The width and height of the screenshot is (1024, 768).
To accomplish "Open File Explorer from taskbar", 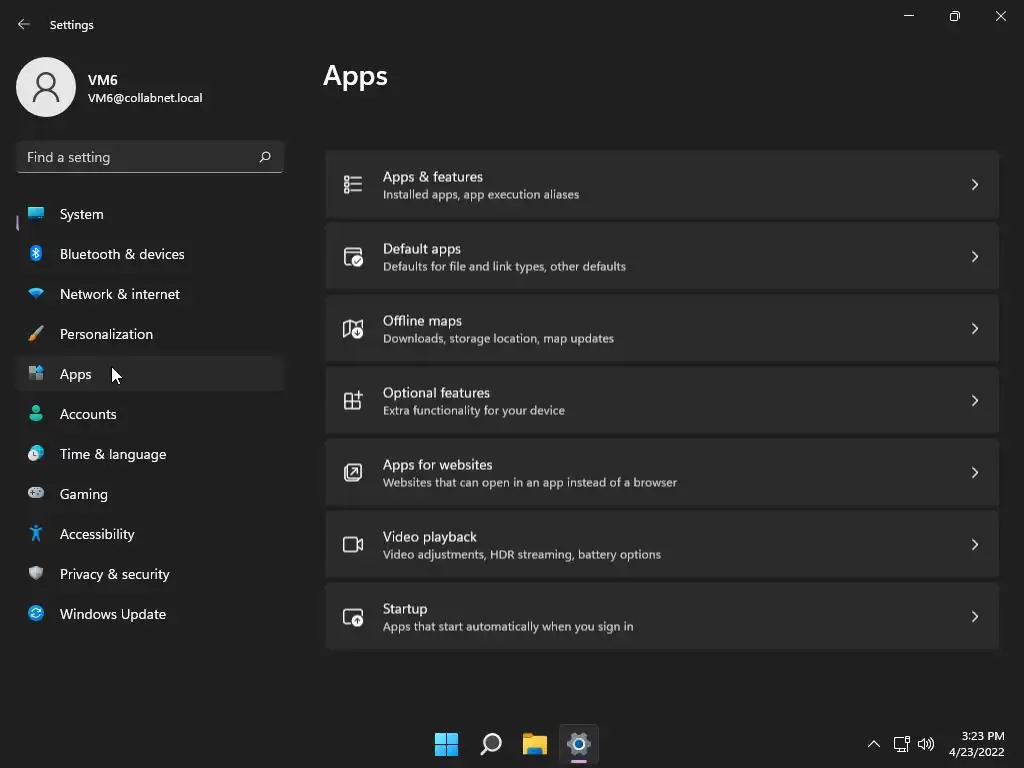I will click(535, 744).
